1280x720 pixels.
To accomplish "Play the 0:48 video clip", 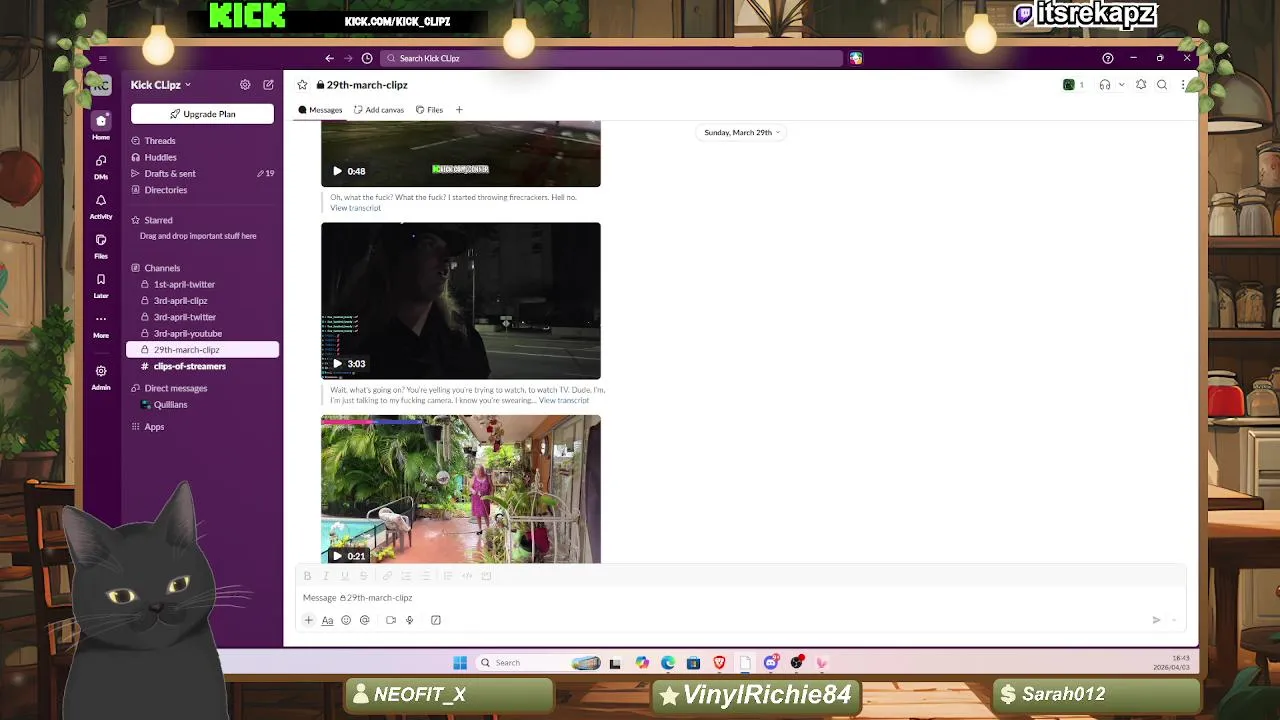I will click(337, 171).
